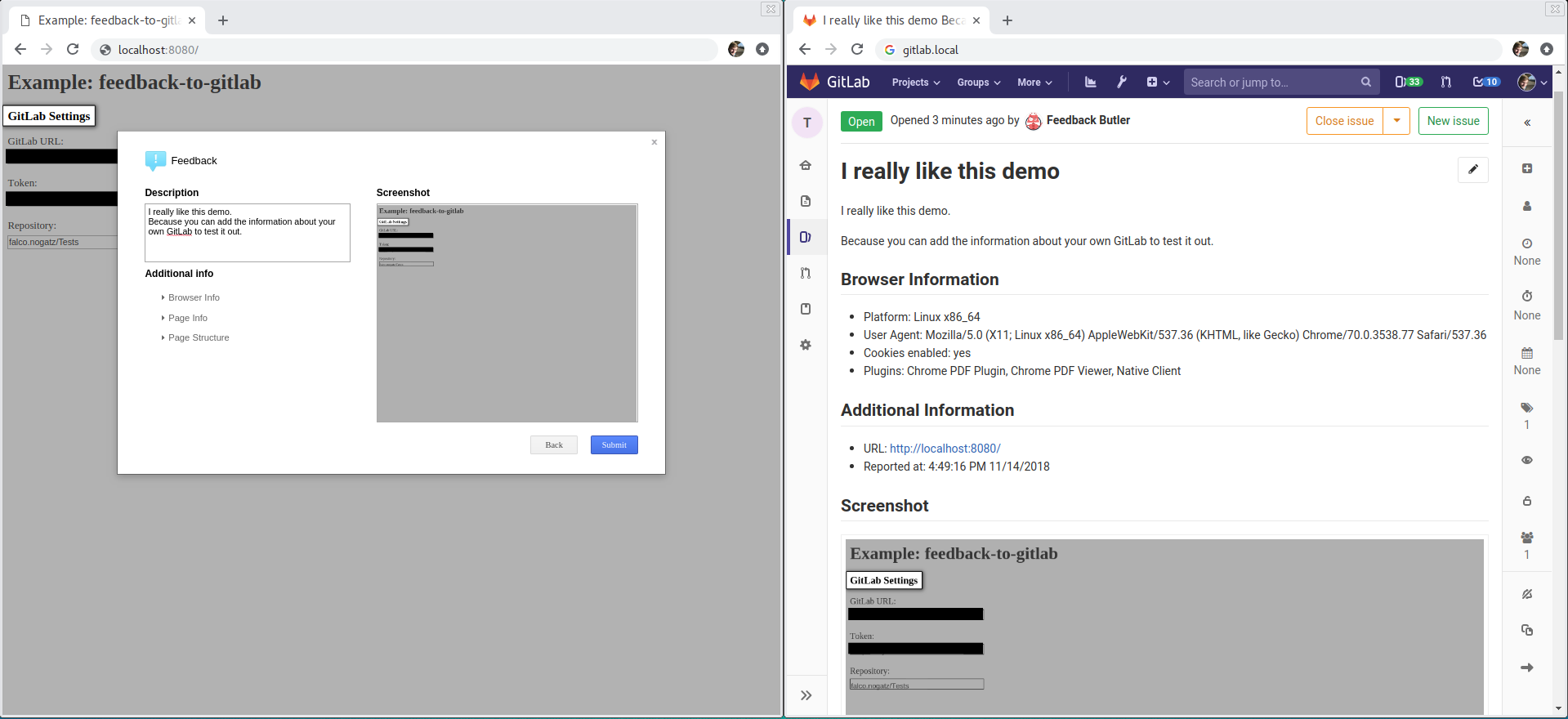Open the Groups menu
1568x719 pixels.
tap(978, 83)
